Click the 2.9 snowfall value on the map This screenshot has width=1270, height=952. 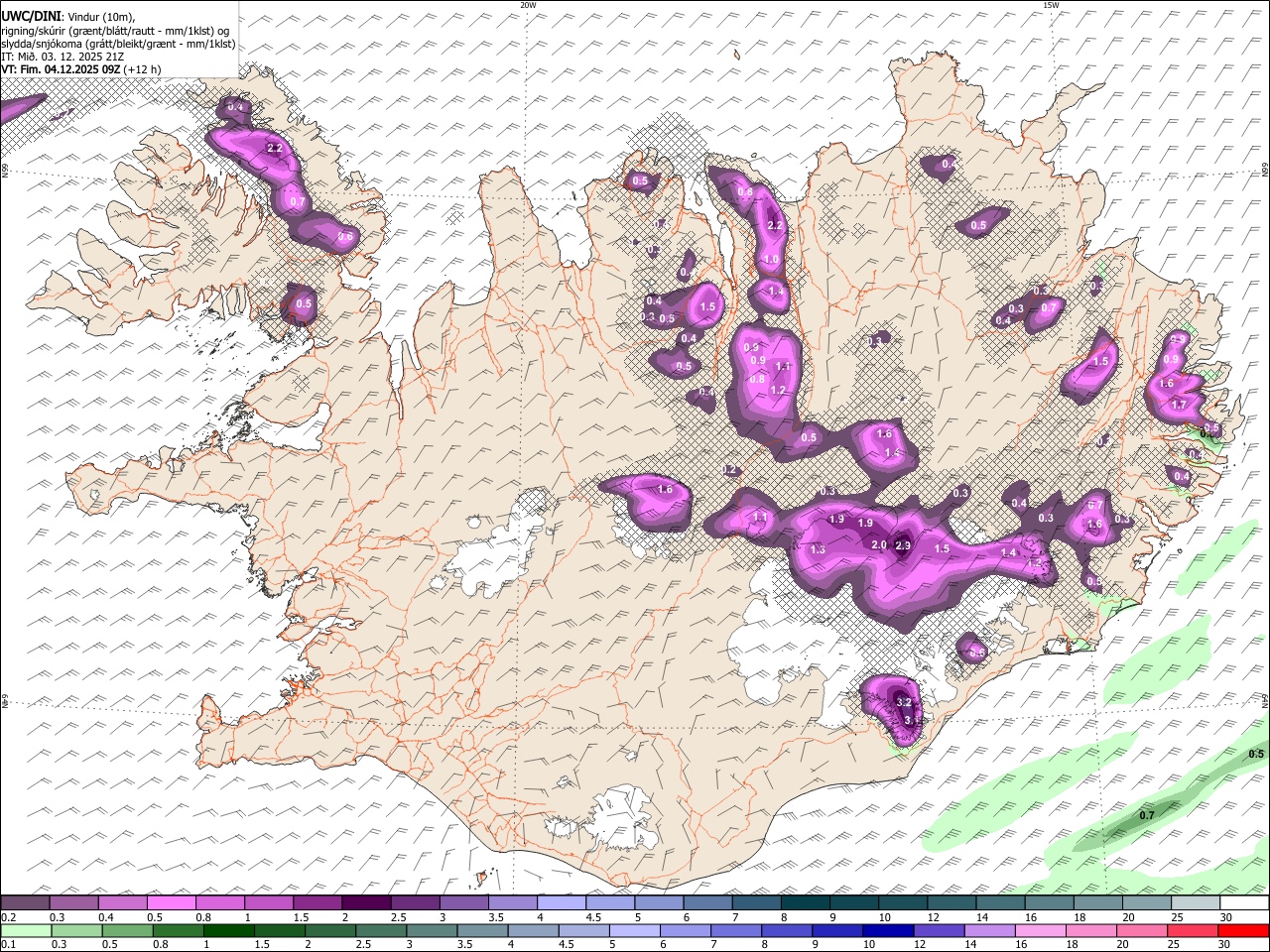[x=903, y=545]
